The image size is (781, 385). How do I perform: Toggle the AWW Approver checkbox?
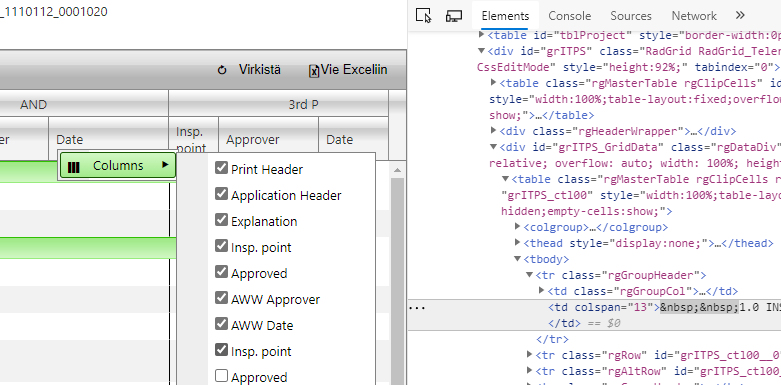221,298
